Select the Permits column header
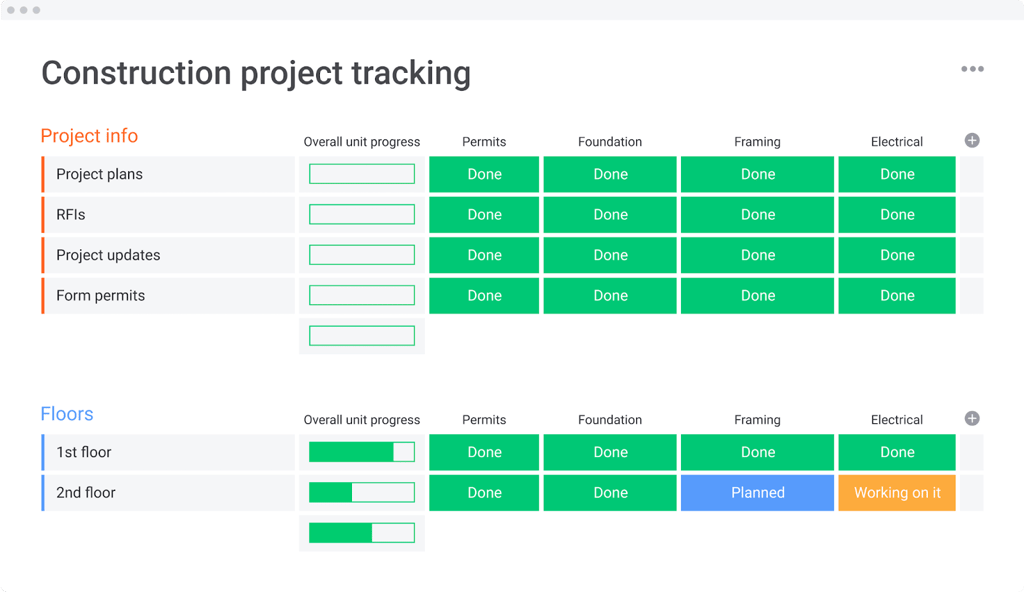Image resolution: width=1024 pixels, height=592 pixels. coord(484,141)
